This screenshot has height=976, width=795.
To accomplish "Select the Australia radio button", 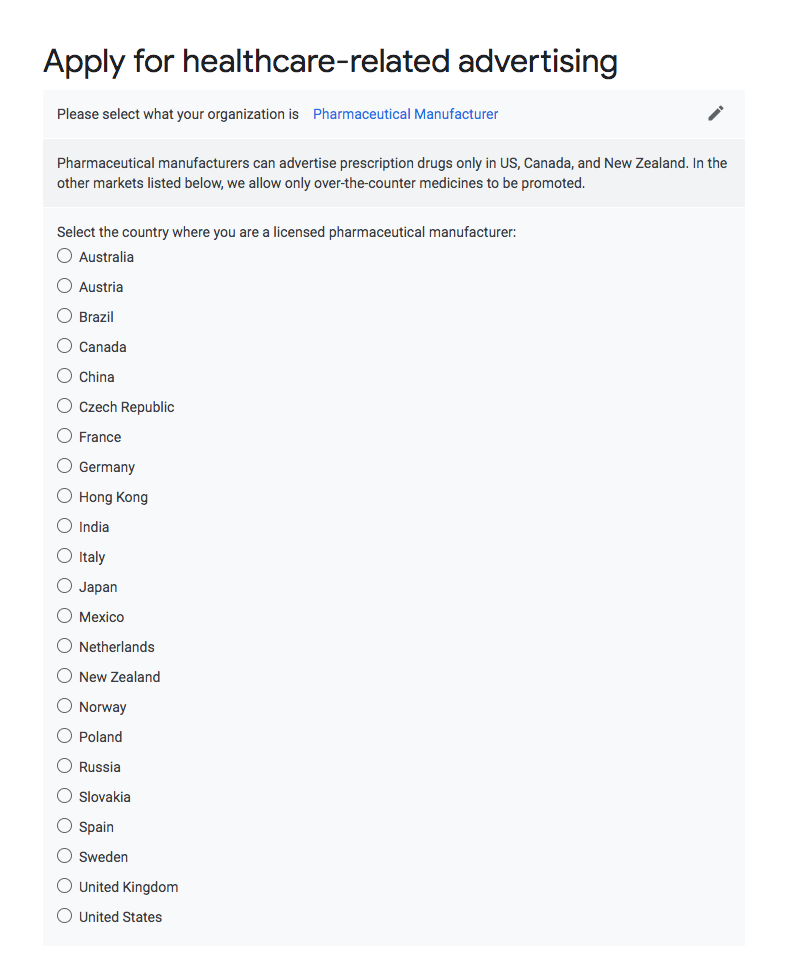I will pyautogui.click(x=65, y=256).
